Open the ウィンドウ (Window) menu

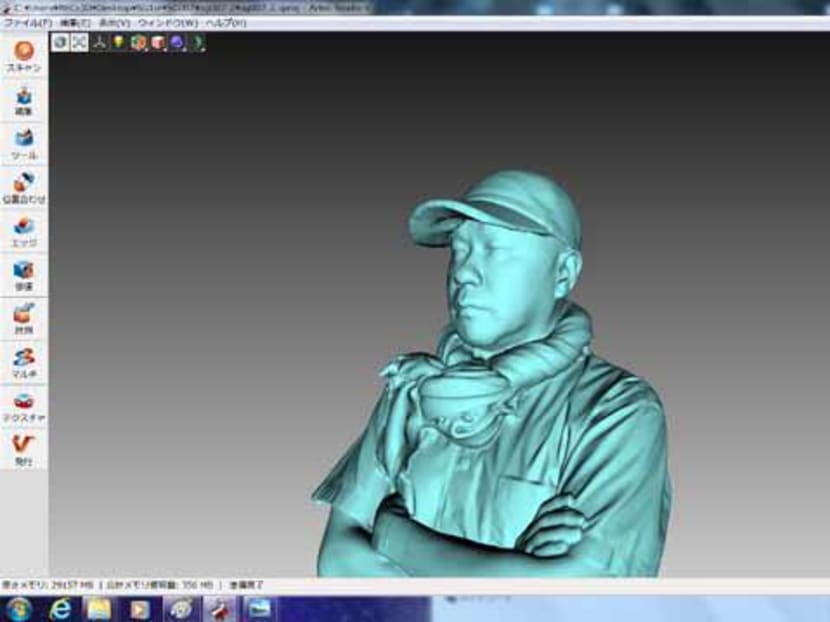[168, 22]
